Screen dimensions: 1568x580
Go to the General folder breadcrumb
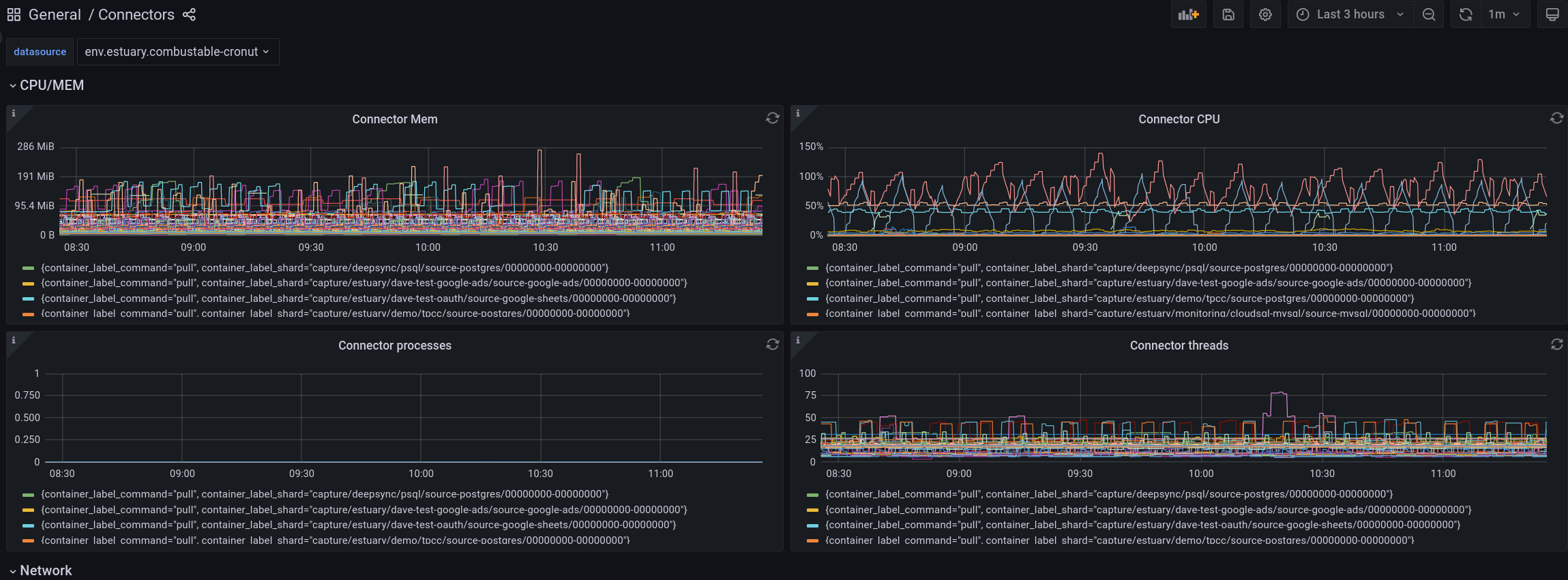pyautogui.click(x=55, y=14)
